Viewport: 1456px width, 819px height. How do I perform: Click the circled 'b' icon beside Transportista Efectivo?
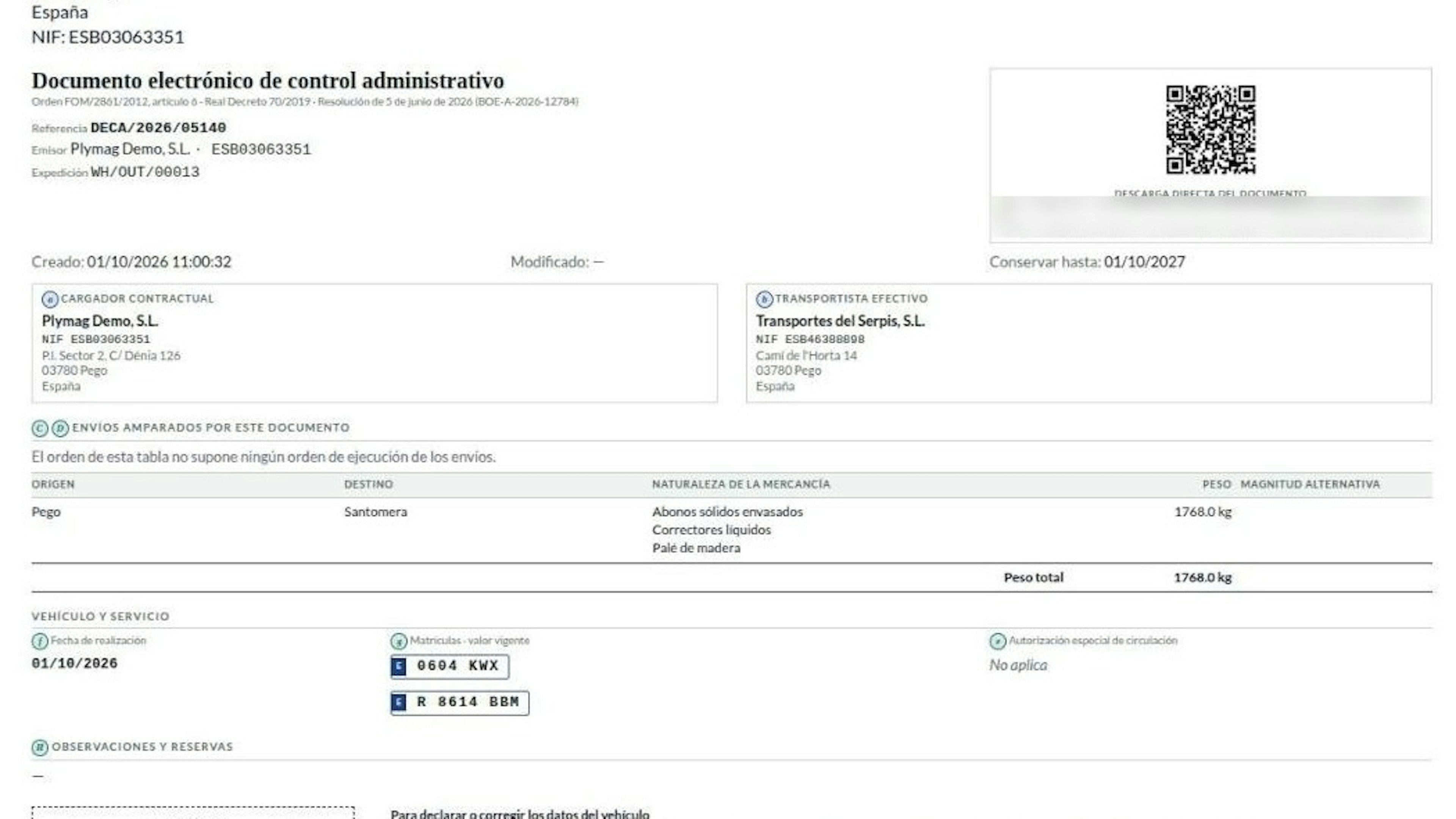[764, 300]
